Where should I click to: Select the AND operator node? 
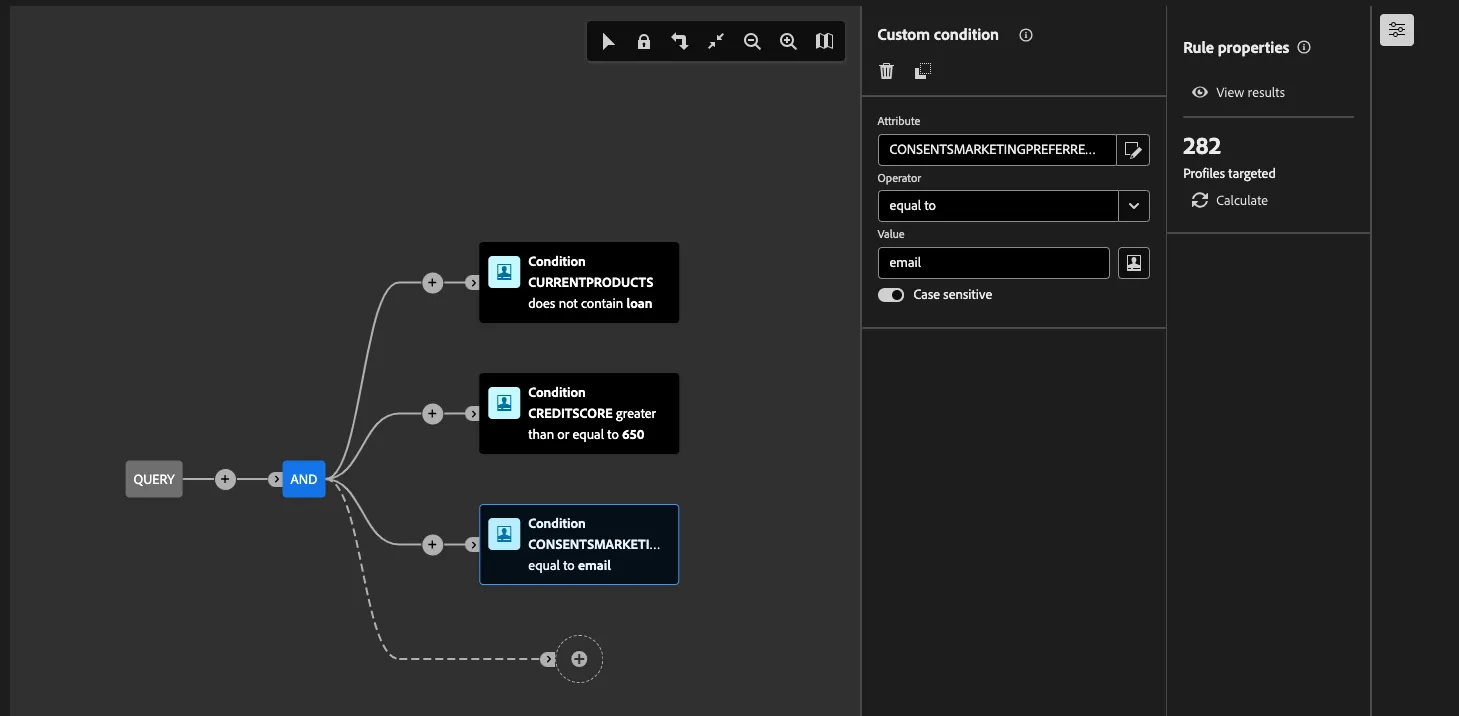(x=304, y=479)
